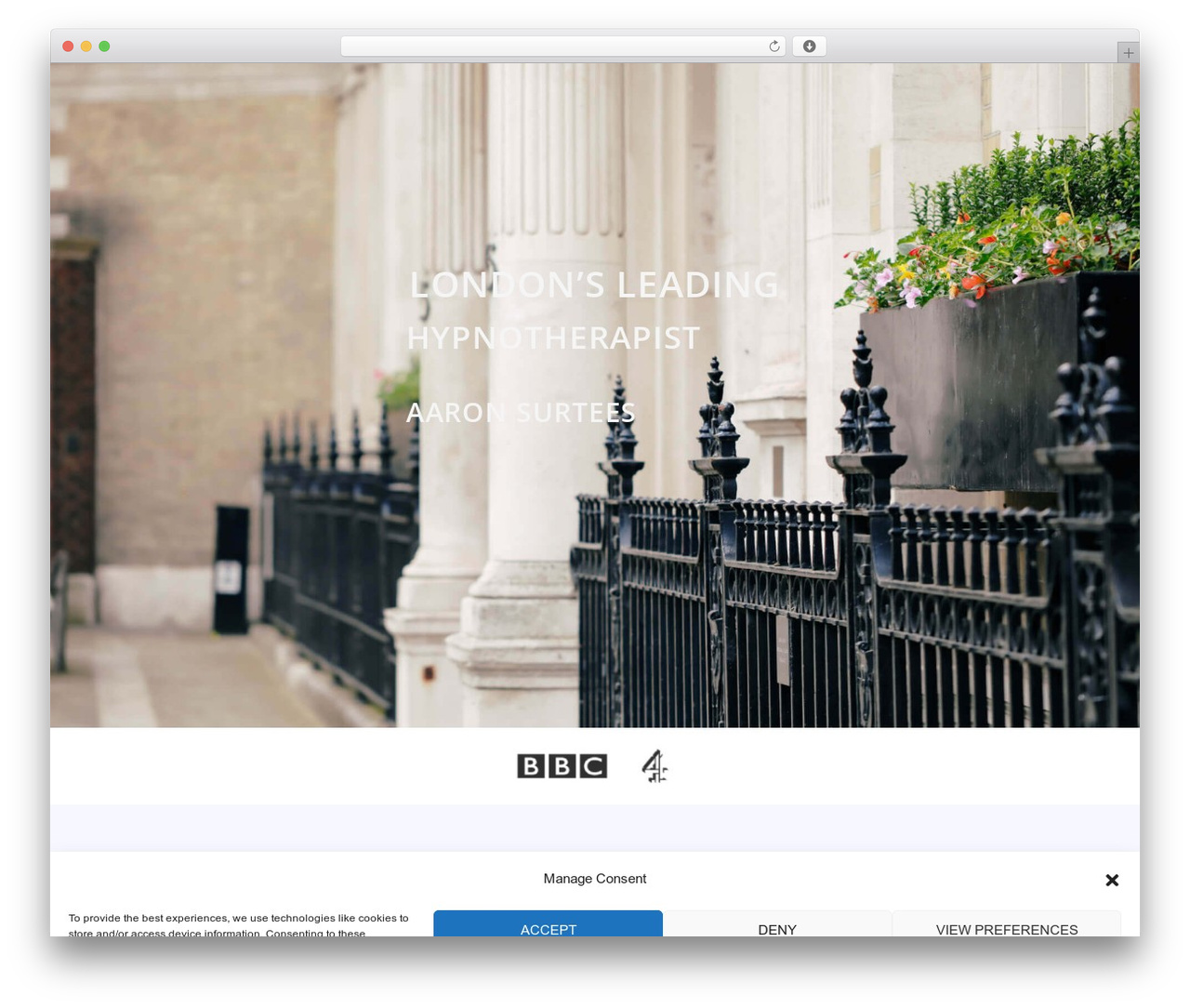Click the cookie consent description paragraph
Viewport: 1190px width, 1008px height.
[x=238, y=924]
